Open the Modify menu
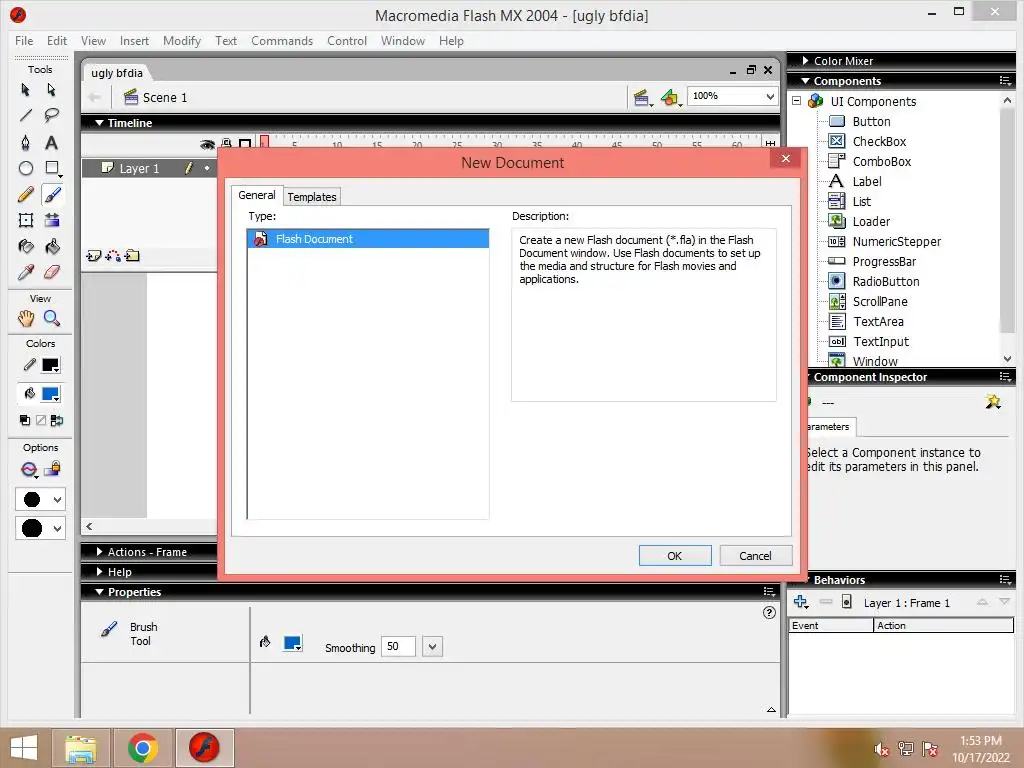This screenshot has width=1024, height=768. click(x=182, y=40)
